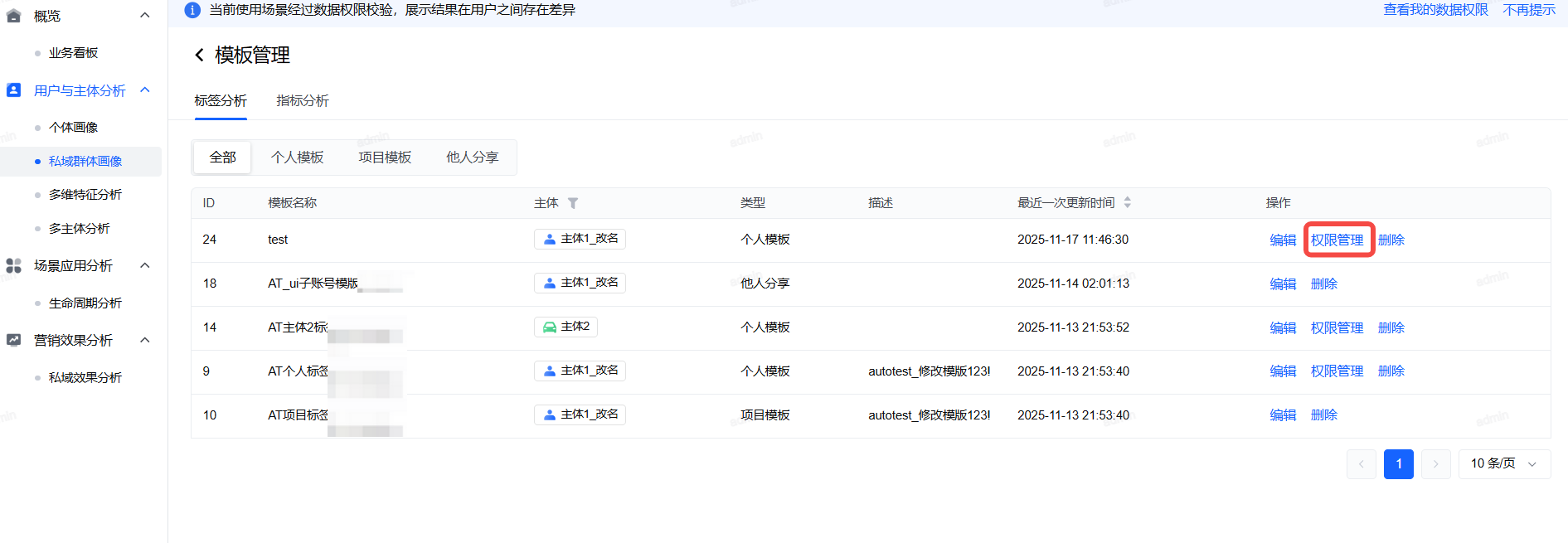Click the sort icon next to 最近一次更新时间
The width and height of the screenshot is (1568, 543).
click(1127, 203)
